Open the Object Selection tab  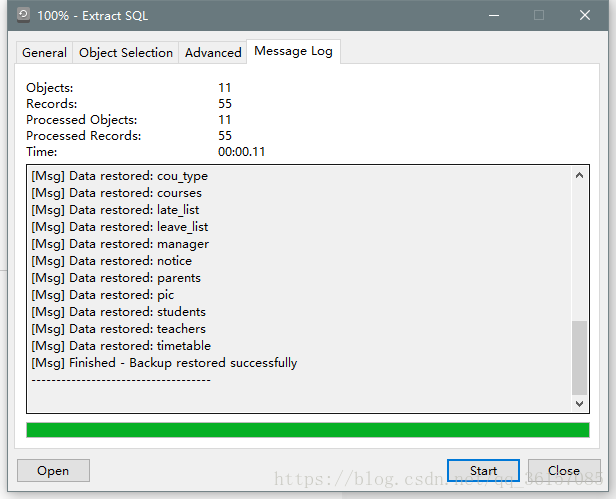coord(126,52)
